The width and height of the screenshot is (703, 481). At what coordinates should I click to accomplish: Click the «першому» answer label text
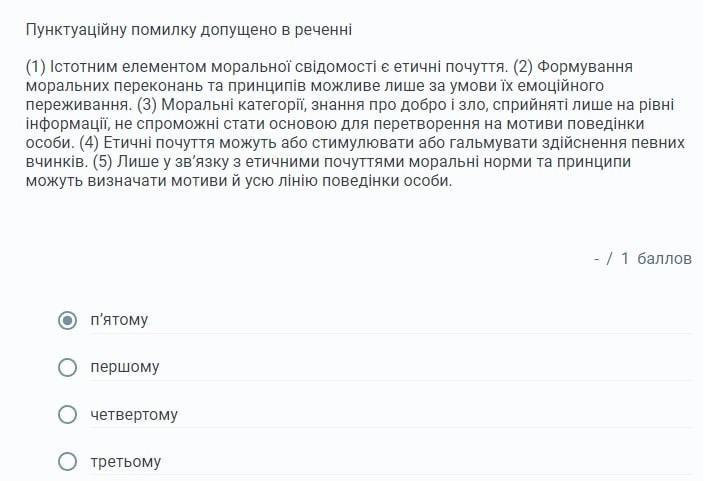click(125, 367)
